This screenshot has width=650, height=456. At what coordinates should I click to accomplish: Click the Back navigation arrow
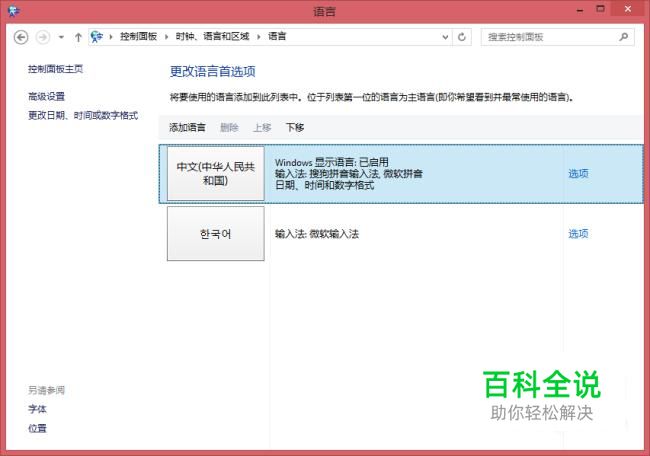(21, 37)
